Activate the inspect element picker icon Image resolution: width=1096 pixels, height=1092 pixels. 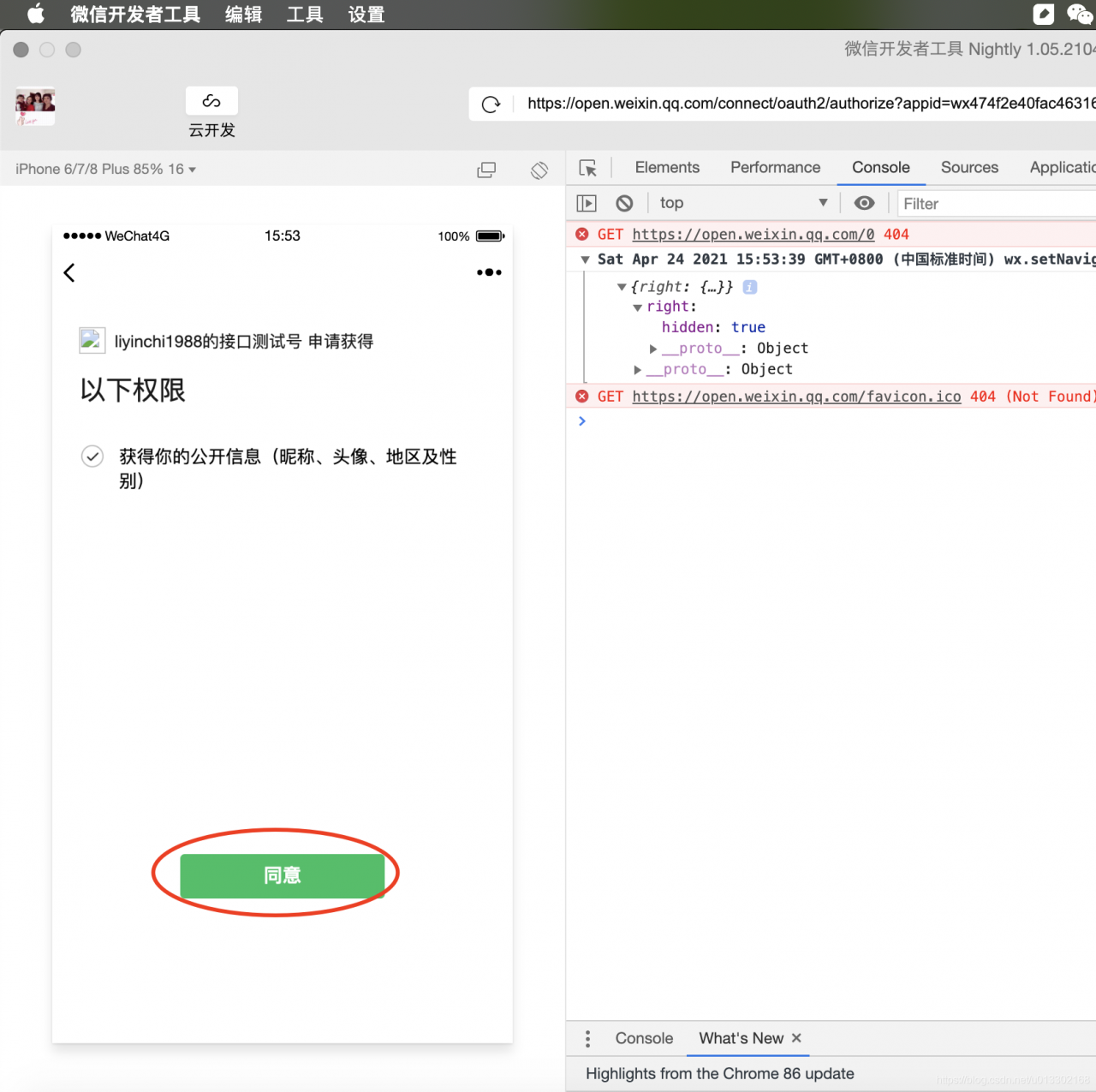click(587, 168)
